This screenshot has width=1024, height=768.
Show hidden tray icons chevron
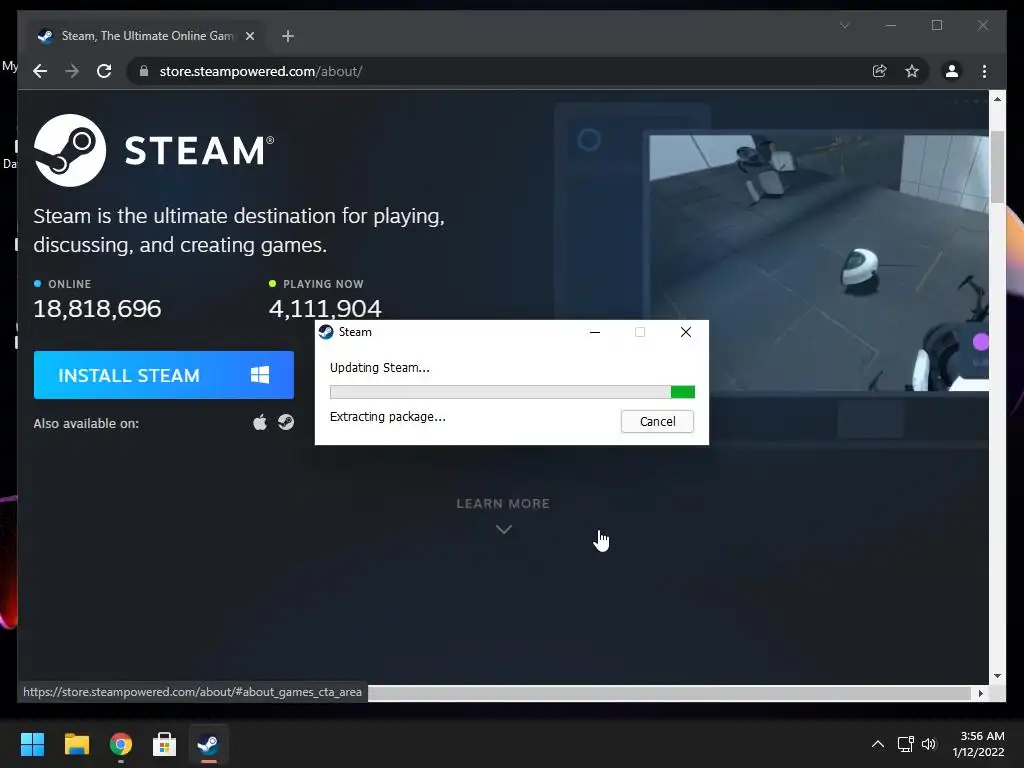(x=878, y=744)
